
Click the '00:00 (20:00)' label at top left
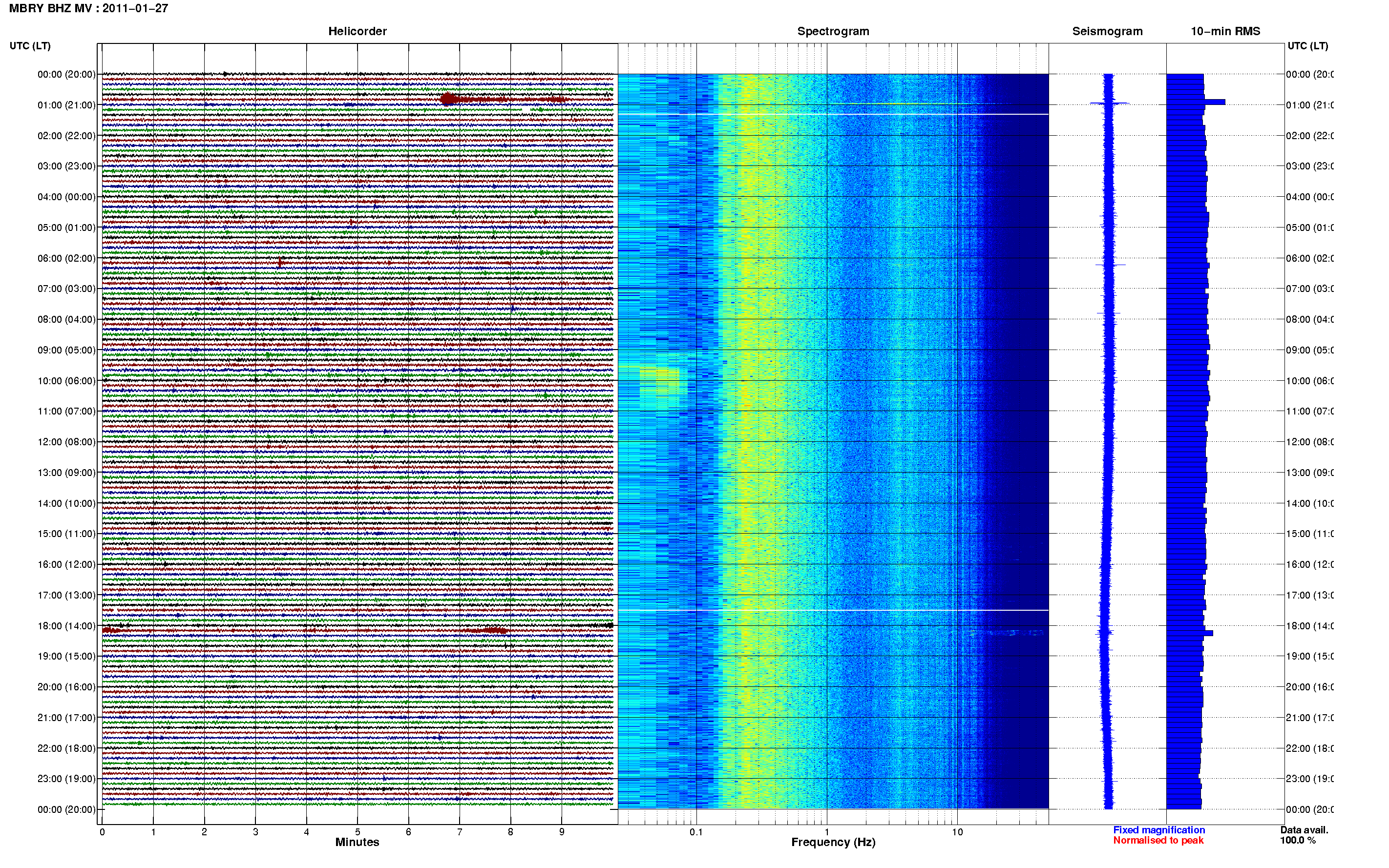pyautogui.click(x=66, y=74)
